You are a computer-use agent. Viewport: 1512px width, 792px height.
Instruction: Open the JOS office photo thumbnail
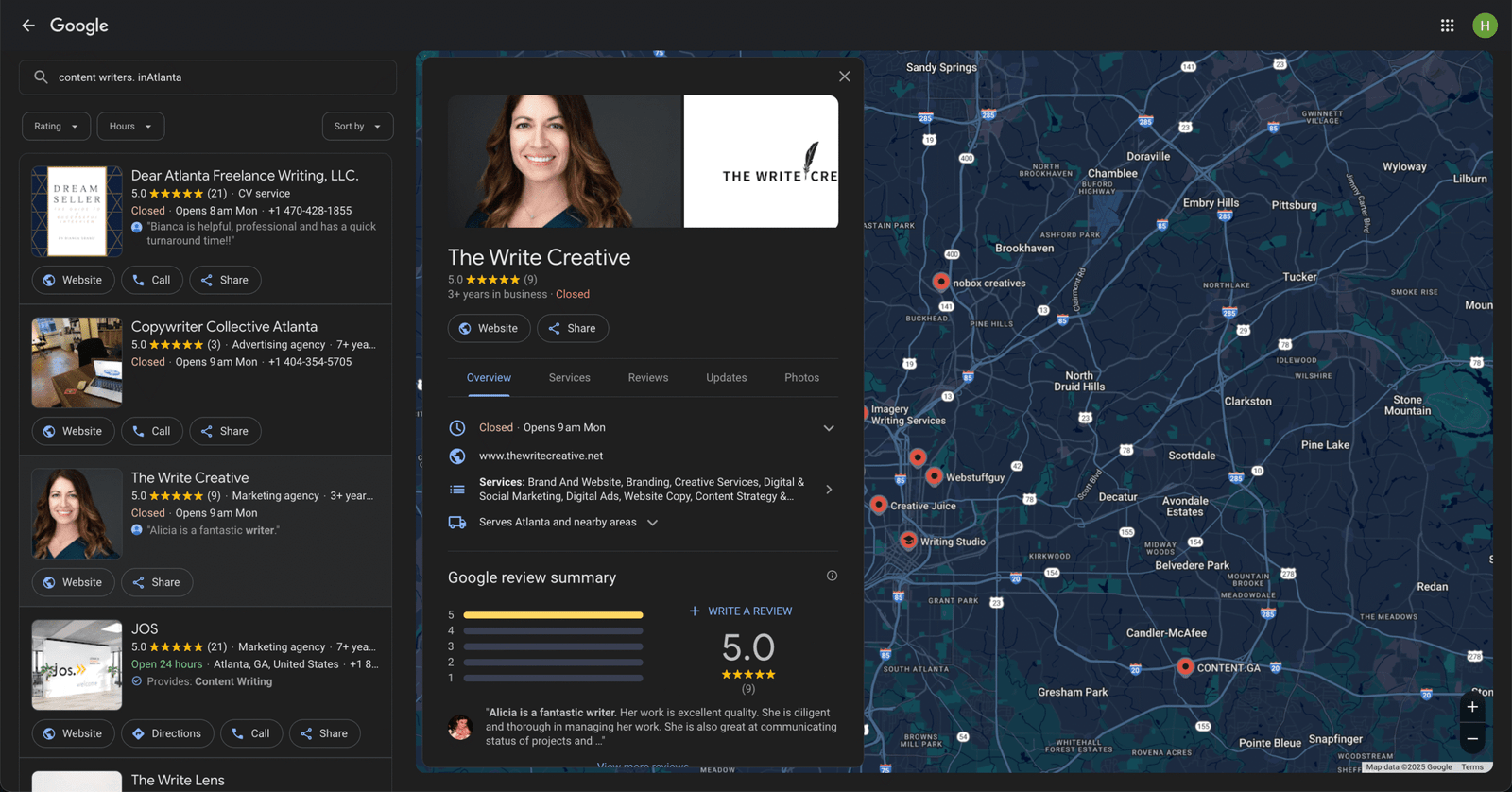(77, 665)
